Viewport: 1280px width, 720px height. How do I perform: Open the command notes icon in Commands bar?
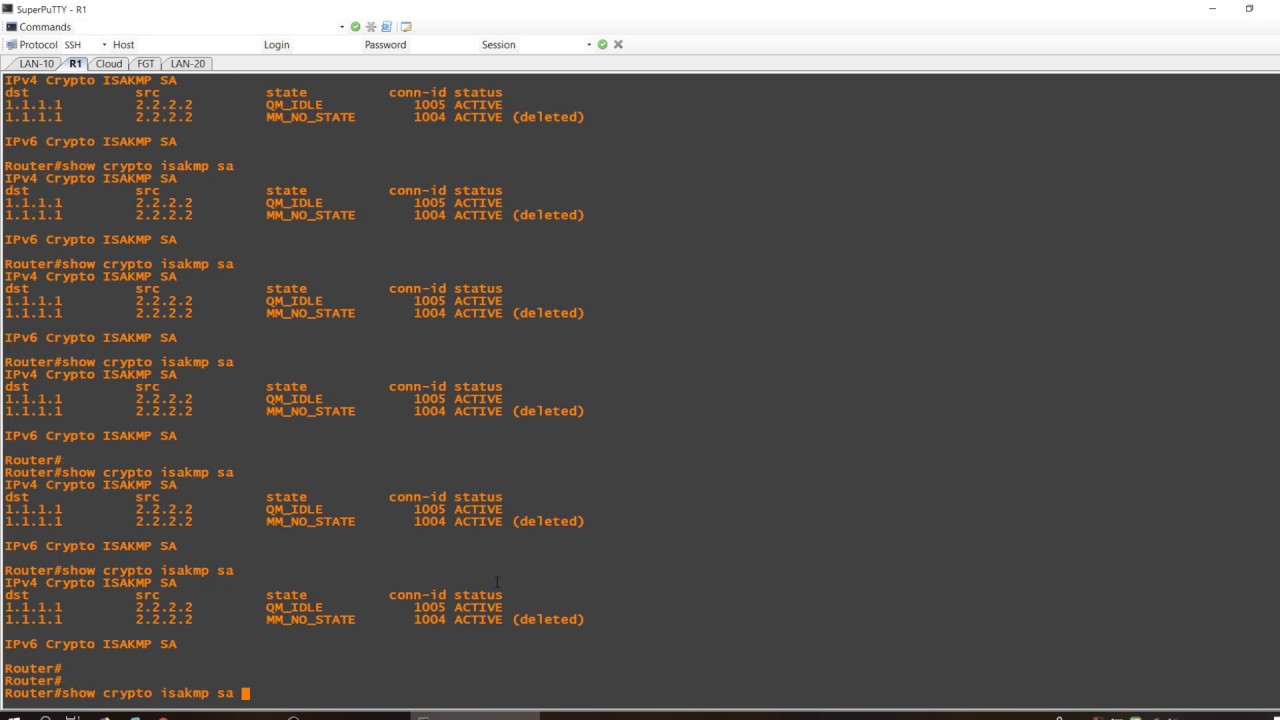(406, 27)
